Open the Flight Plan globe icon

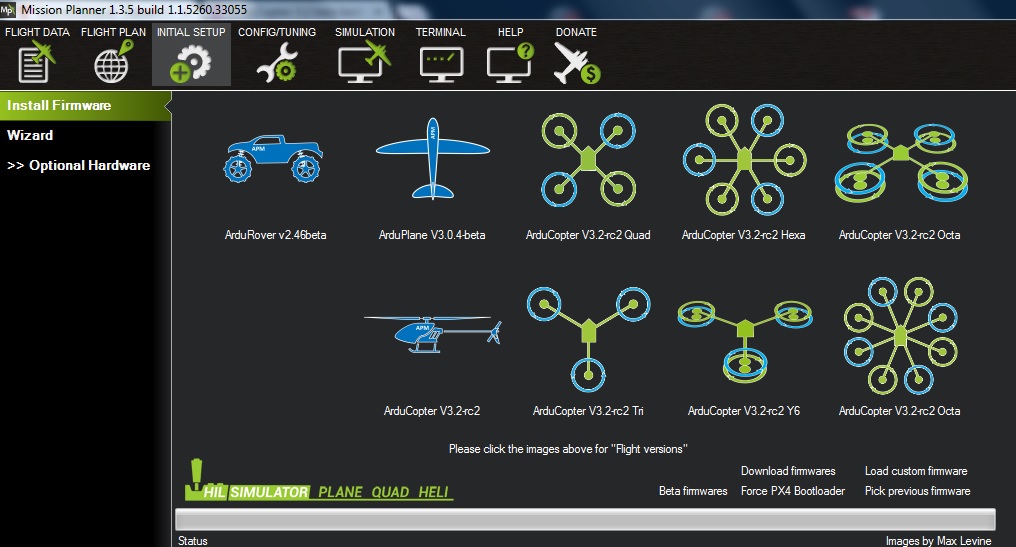click(x=113, y=62)
